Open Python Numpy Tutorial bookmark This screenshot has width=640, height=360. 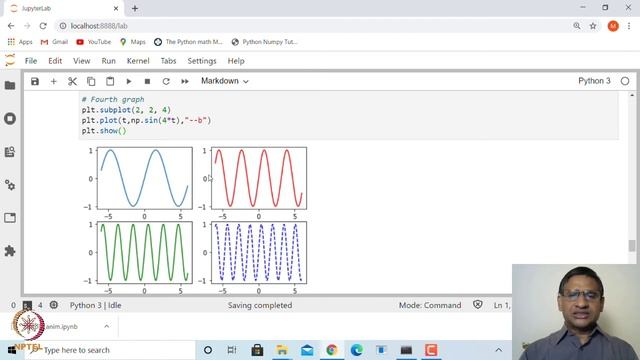click(x=264, y=42)
